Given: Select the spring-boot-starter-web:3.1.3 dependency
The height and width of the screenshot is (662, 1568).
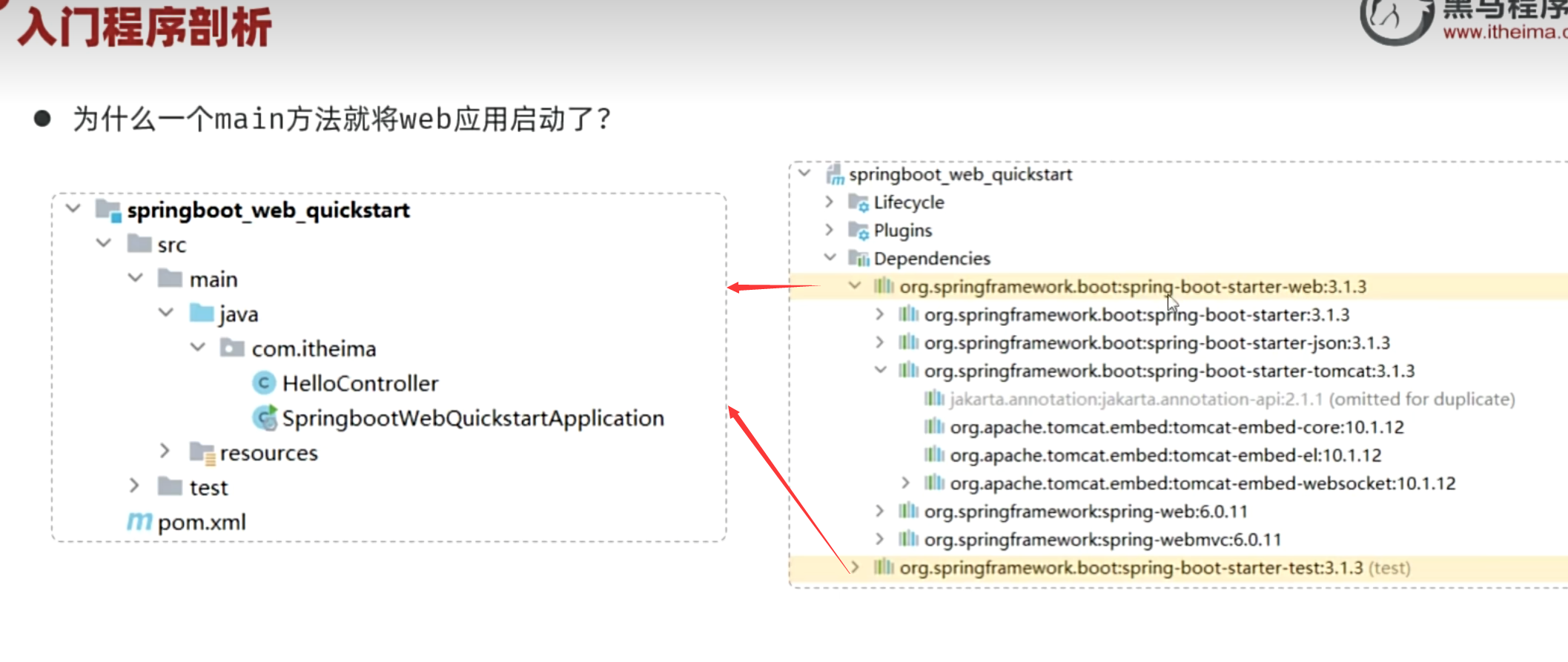Looking at the screenshot, I should point(1132,287).
